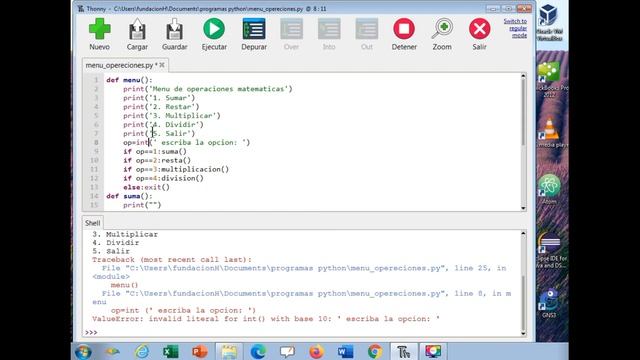Click the Nuevo green plus icon

100,29
